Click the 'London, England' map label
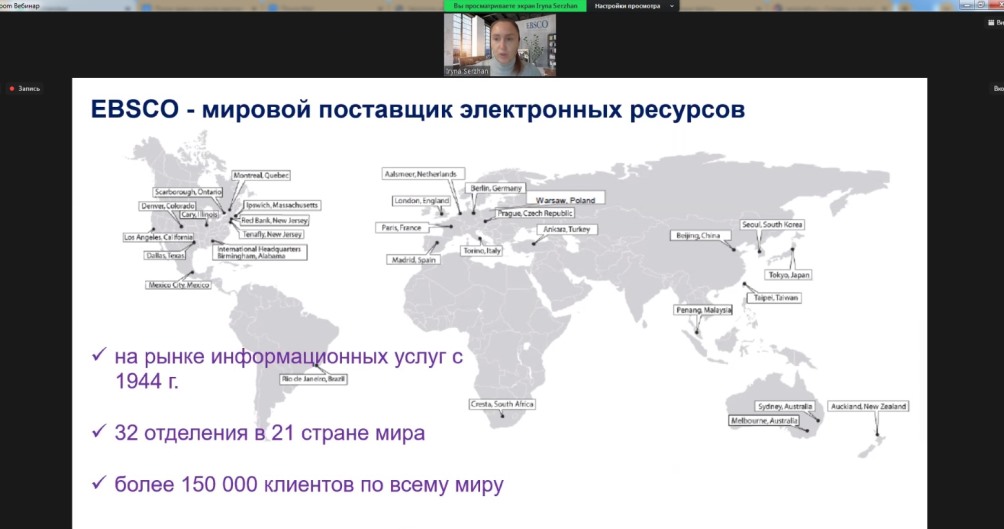 pos(421,200)
